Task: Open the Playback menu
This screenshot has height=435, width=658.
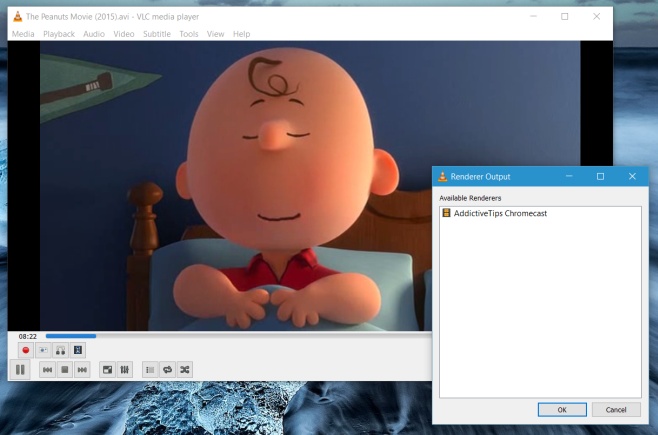Action: click(x=59, y=34)
